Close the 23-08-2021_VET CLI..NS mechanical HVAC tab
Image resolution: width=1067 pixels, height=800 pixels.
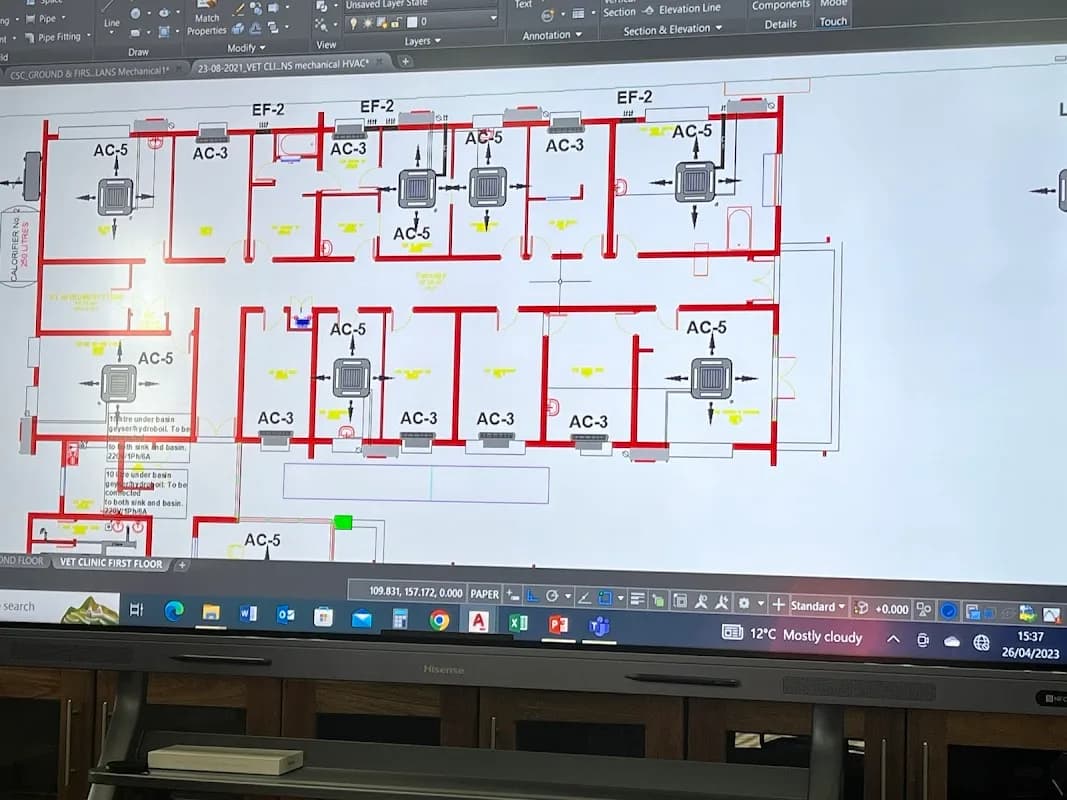click(380, 62)
